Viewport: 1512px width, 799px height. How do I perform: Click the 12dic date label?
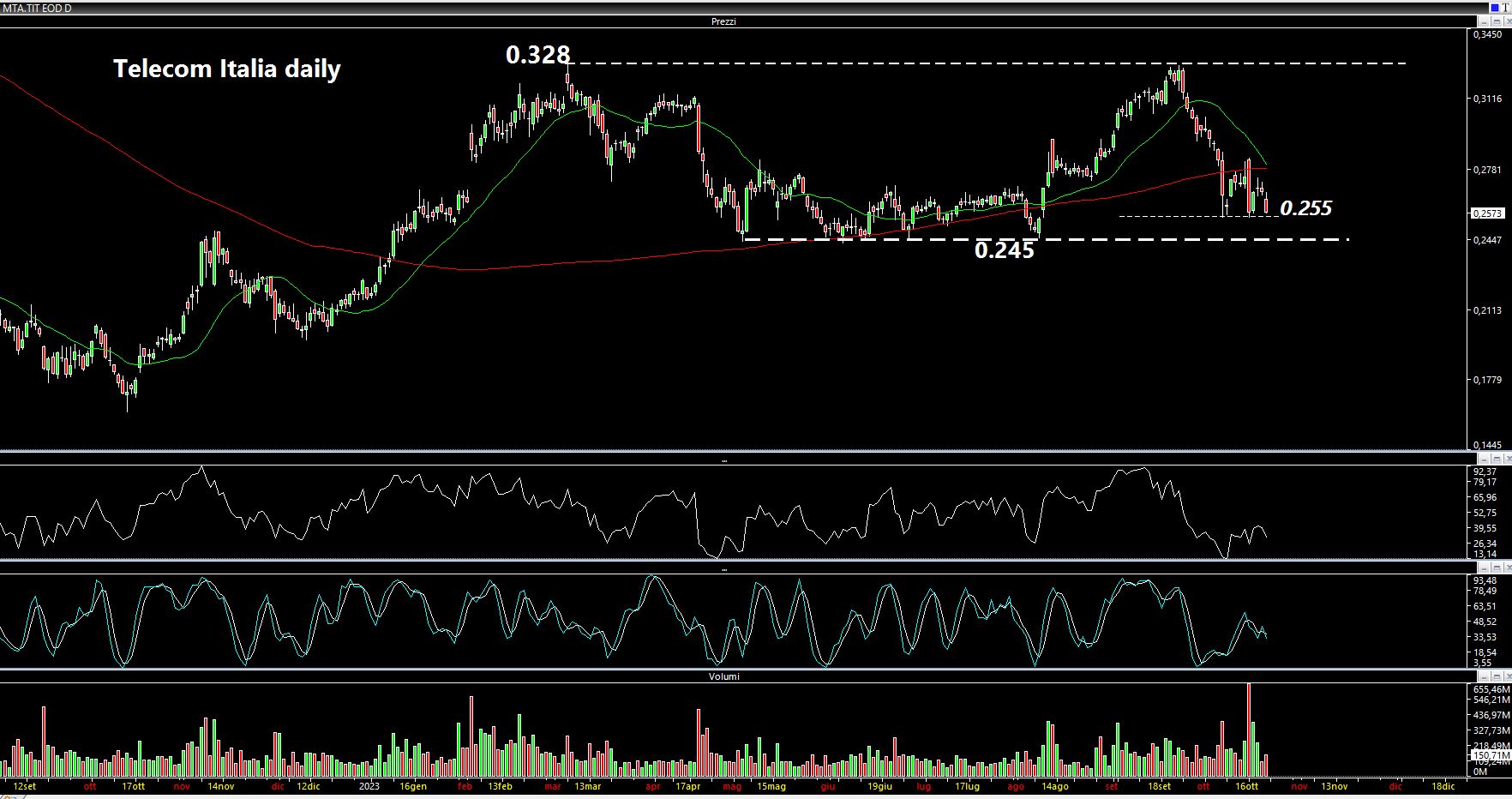pos(308,786)
